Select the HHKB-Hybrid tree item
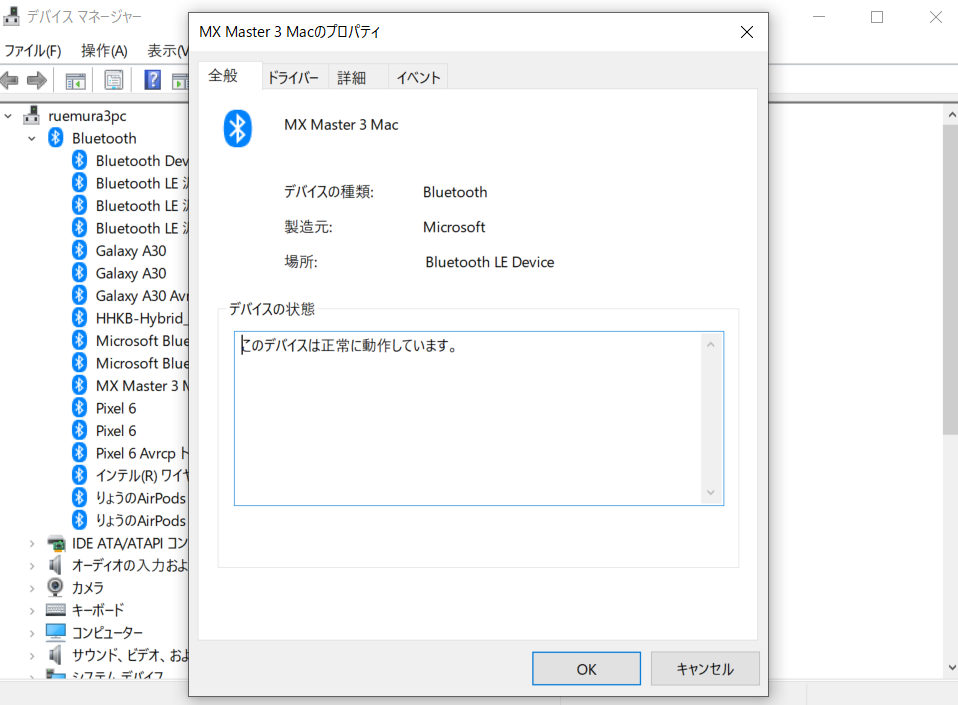958x705 pixels. coord(142,318)
